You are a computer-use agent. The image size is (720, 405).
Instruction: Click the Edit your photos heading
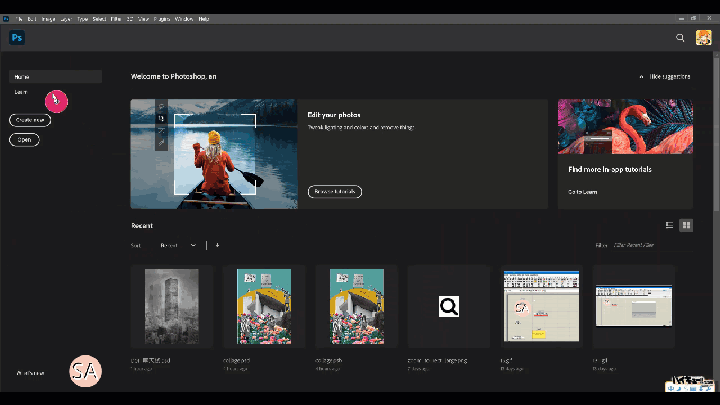pyautogui.click(x=334, y=115)
